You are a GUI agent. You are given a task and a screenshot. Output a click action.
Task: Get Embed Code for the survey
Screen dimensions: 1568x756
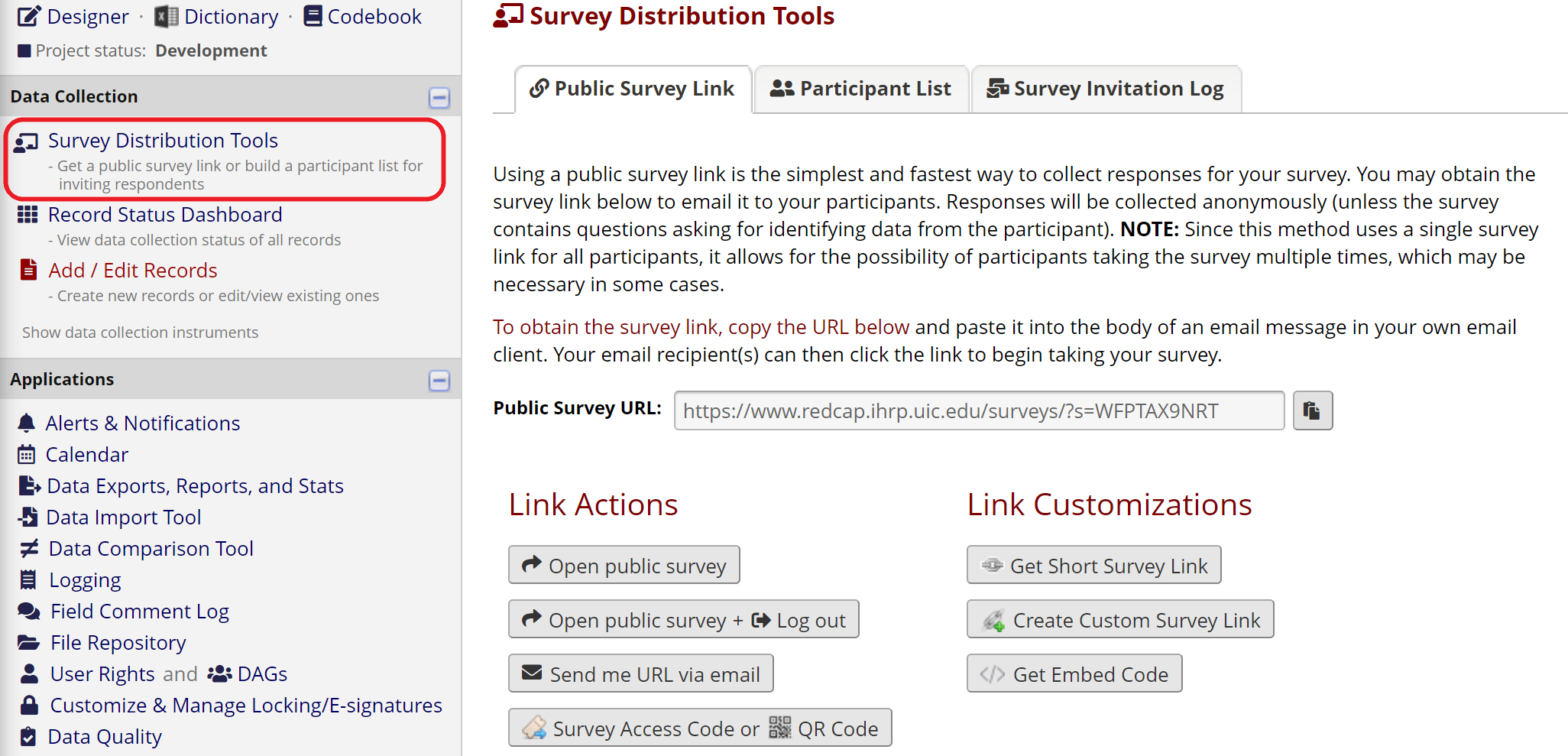click(x=1074, y=673)
